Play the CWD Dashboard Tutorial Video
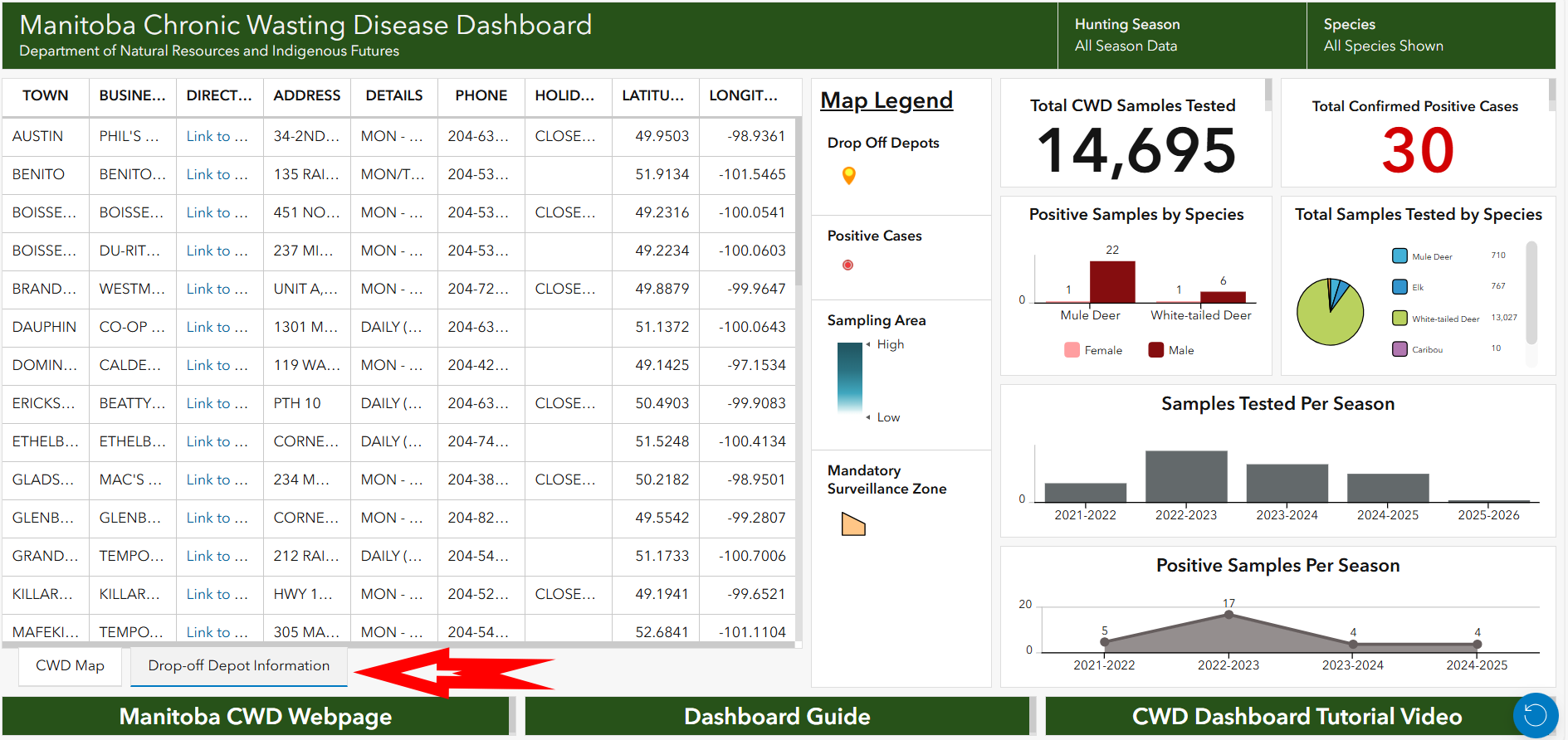 click(1296, 717)
